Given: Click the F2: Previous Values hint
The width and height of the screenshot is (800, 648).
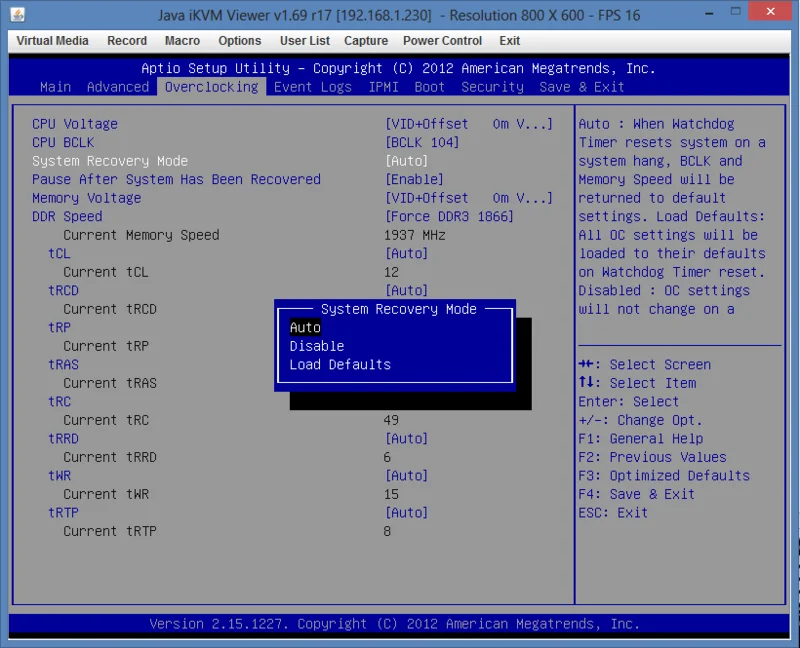Looking at the screenshot, I should tap(652, 457).
